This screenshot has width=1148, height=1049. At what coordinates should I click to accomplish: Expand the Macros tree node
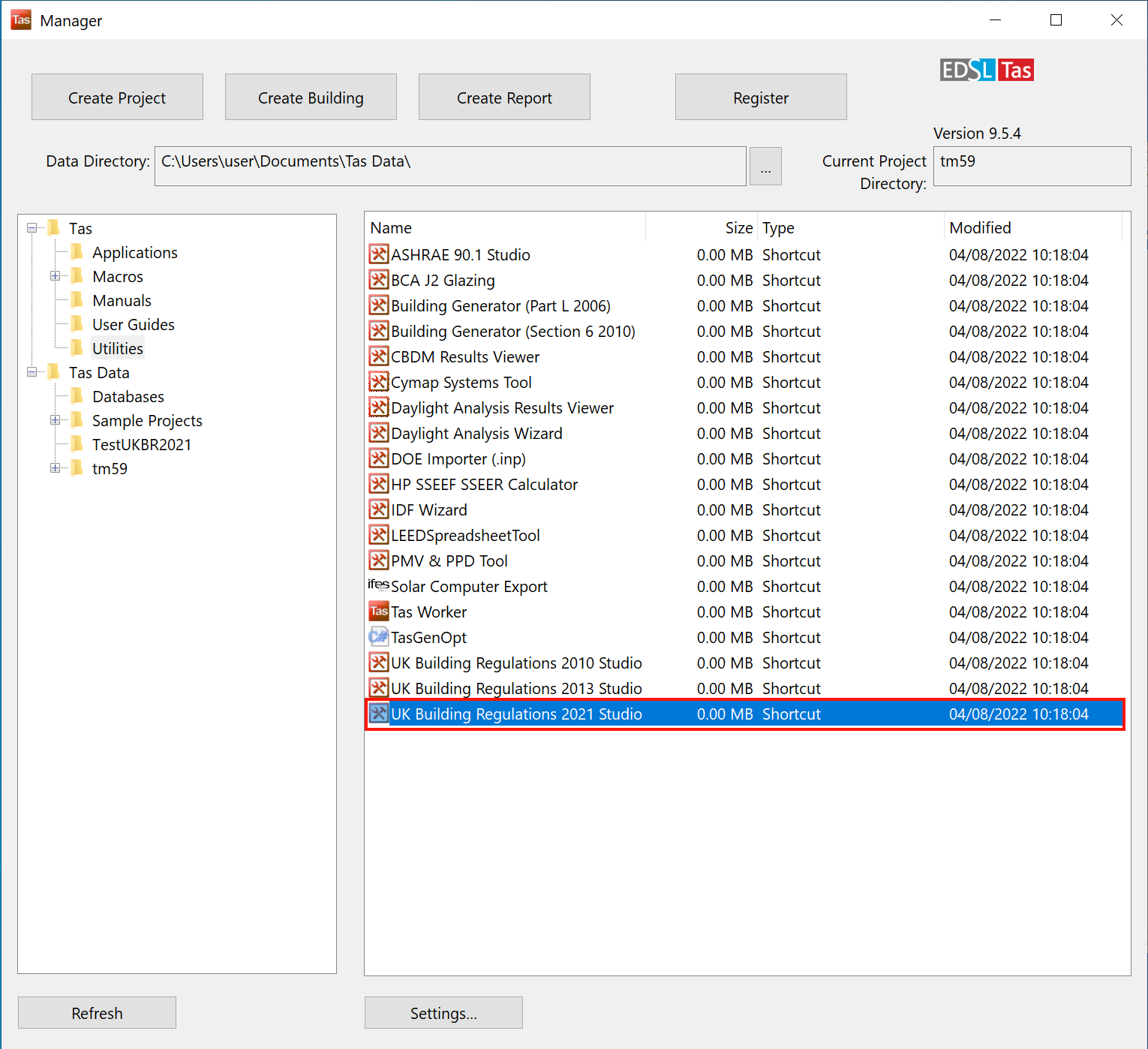55,275
